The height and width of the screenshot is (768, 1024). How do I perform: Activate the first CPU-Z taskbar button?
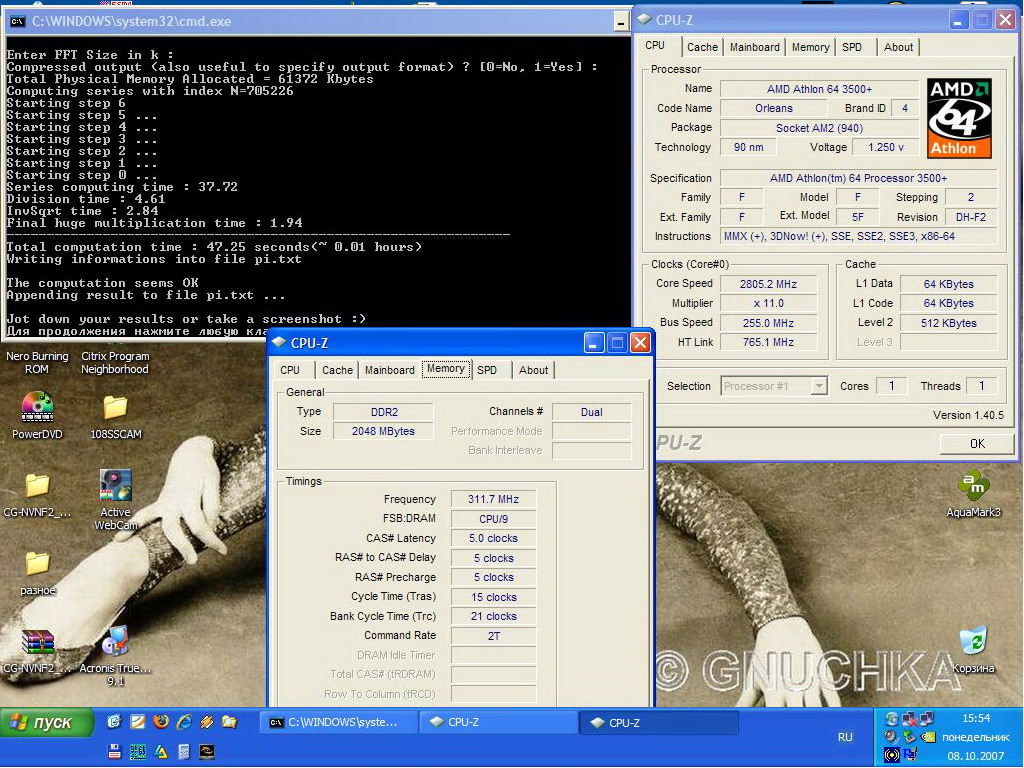pyautogui.click(x=498, y=722)
